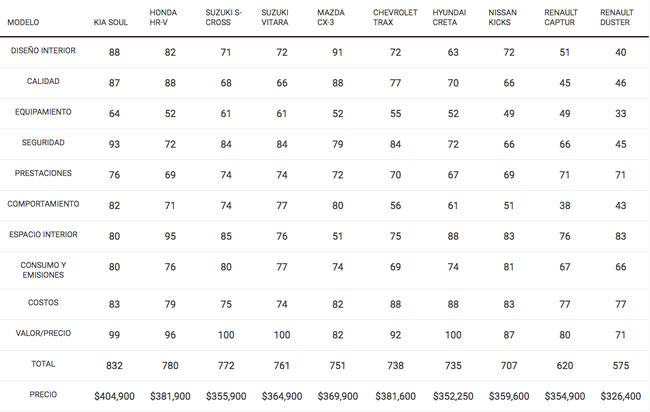The height and width of the screenshot is (412, 650).
Task: Select the VALOR/PRECIO row label
Action: pos(43,333)
